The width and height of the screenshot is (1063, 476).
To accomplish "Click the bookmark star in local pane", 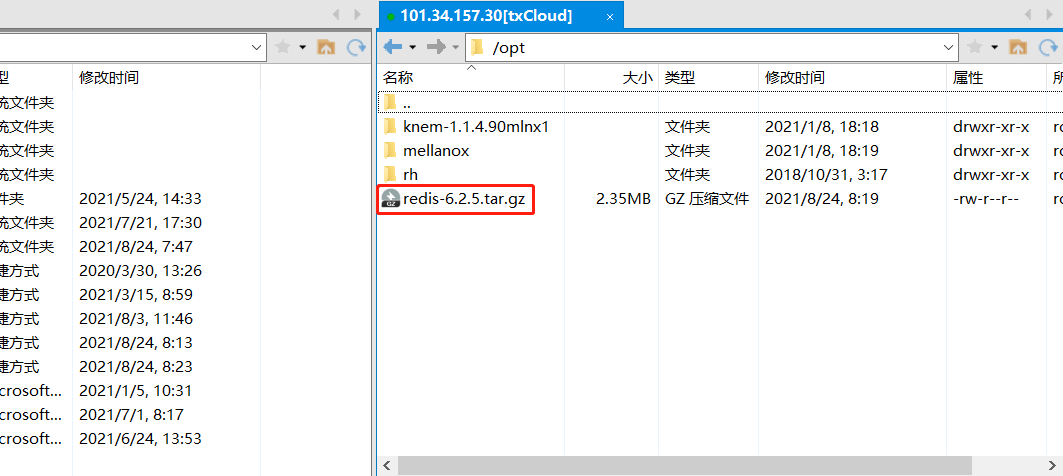I will (x=283, y=47).
